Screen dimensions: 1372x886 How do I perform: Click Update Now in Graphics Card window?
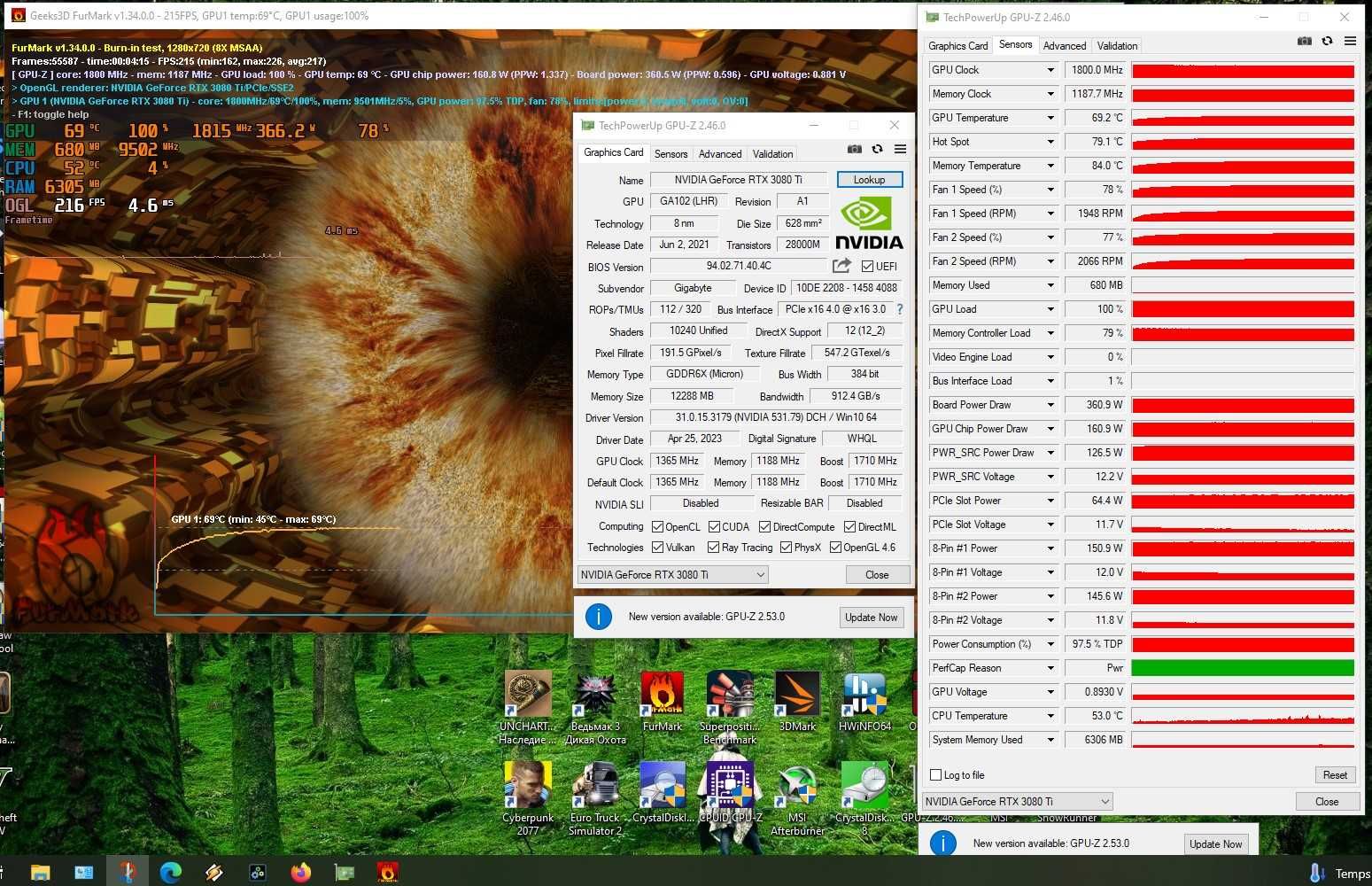coord(871,618)
